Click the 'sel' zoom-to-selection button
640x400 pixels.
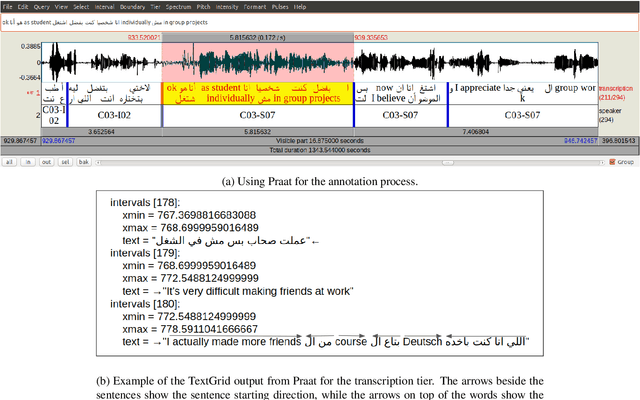[64, 161]
